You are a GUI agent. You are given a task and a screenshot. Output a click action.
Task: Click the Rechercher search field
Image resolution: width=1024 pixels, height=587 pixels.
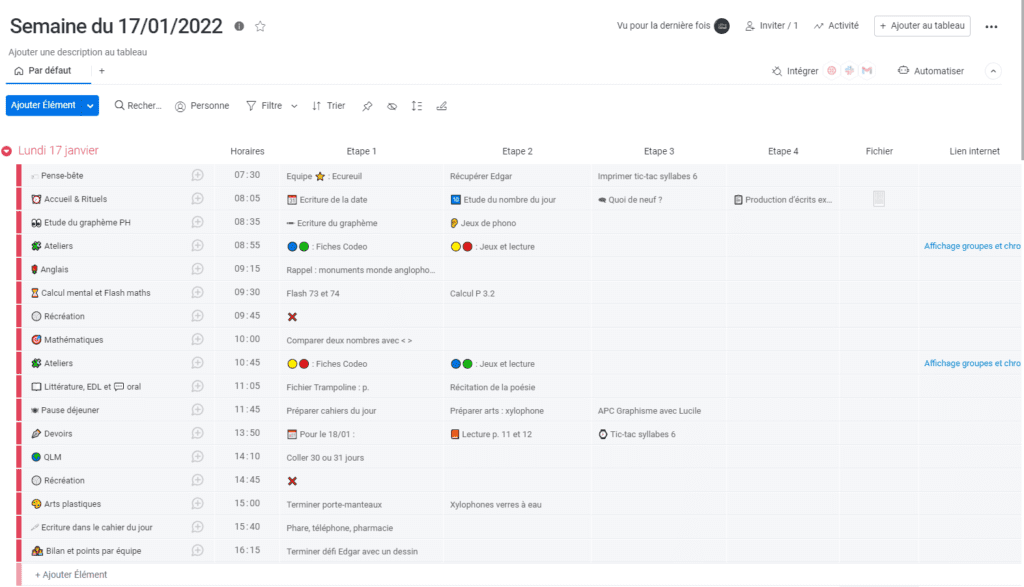click(x=138, y=106)
